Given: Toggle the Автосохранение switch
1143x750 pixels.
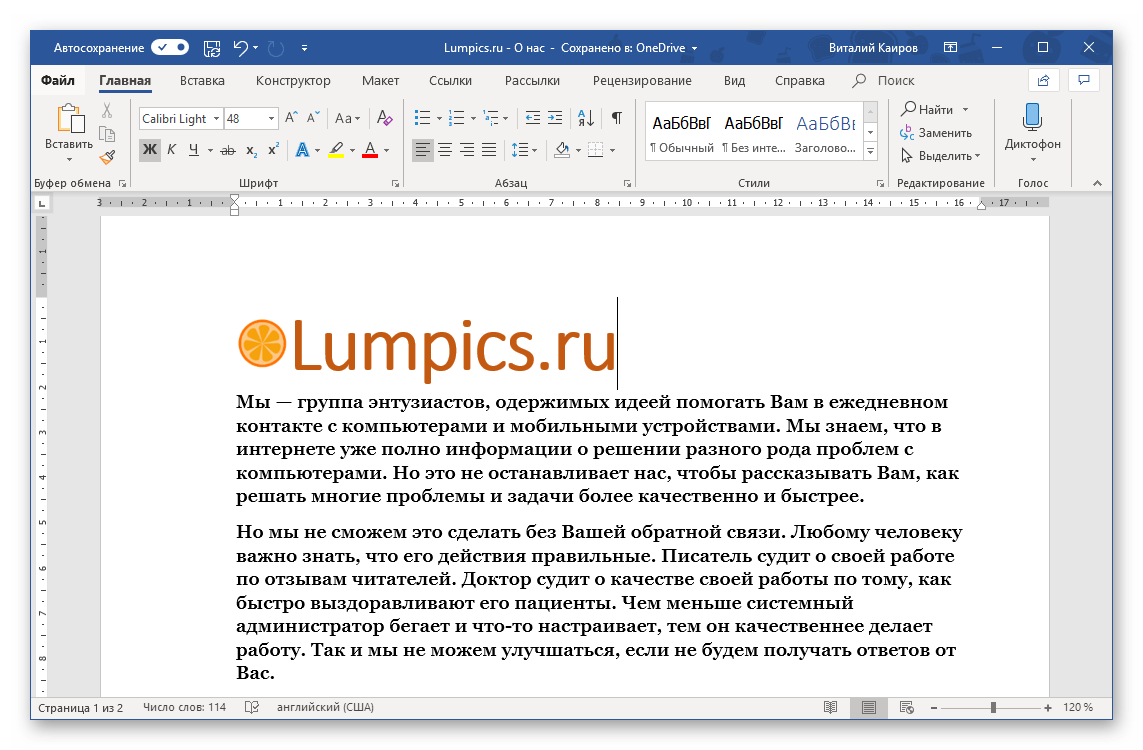Looking at the screenshot, I should (x=170, y=47).
